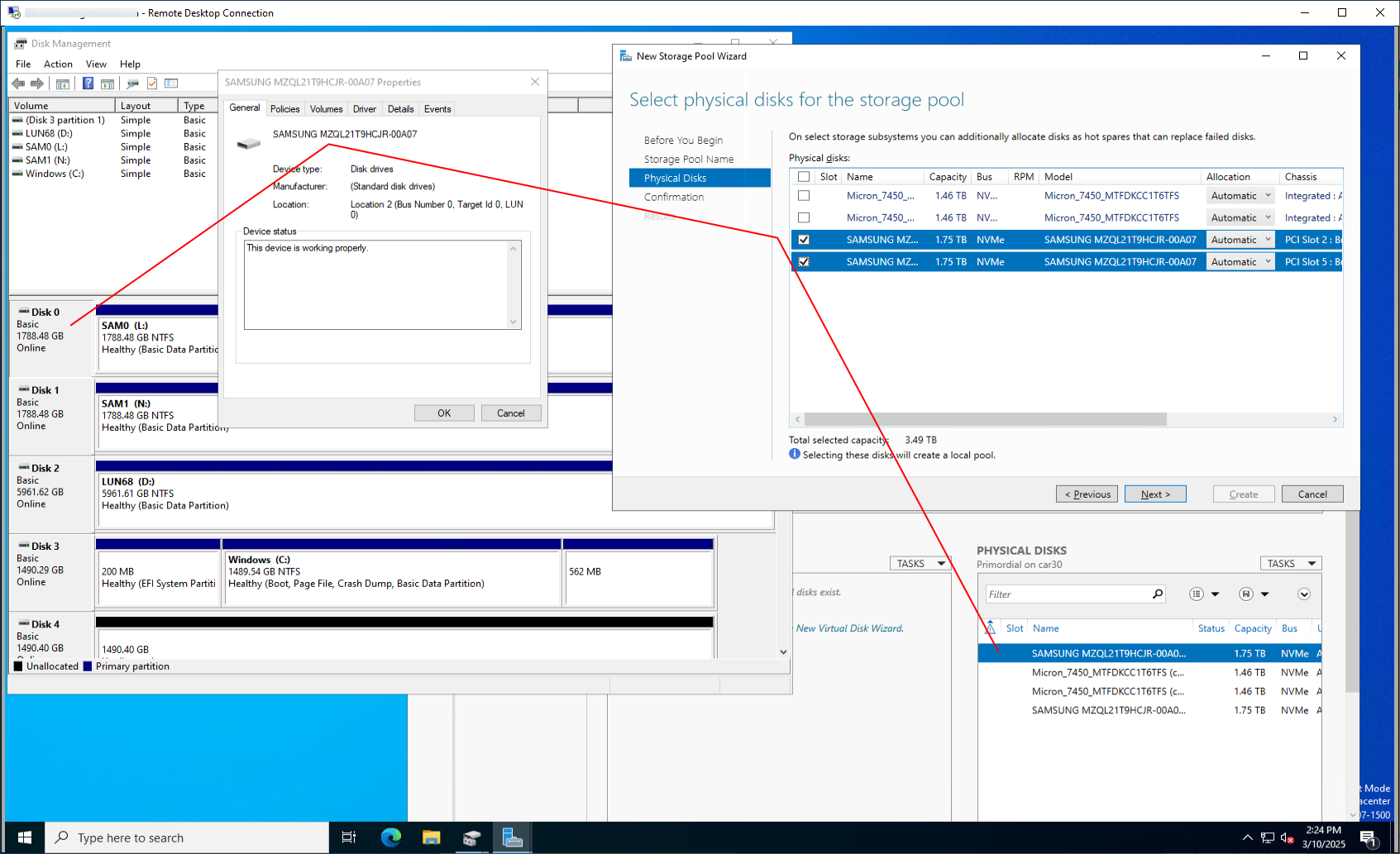Click the Server Manager taskbar icon
Viewport: 1400px width, 854px height.
click(x=513, y=837)
